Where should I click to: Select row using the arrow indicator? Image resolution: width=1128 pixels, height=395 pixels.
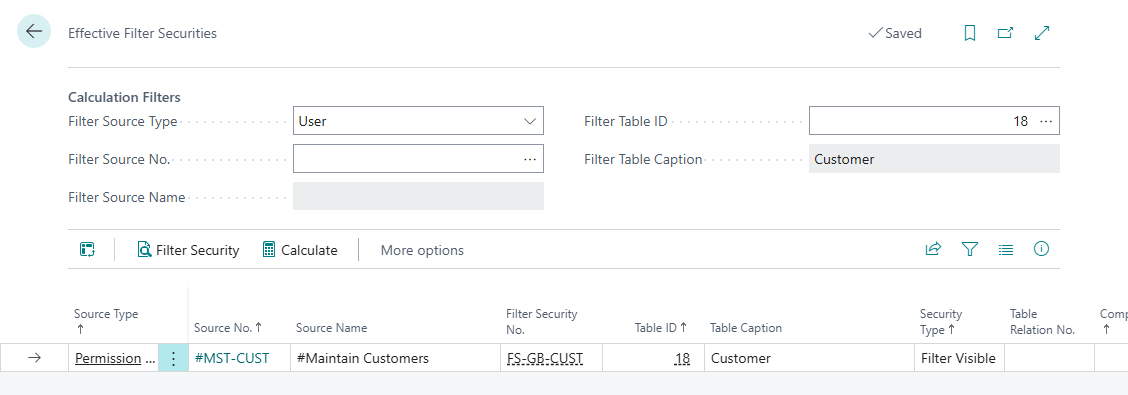(x=34, y=358)
